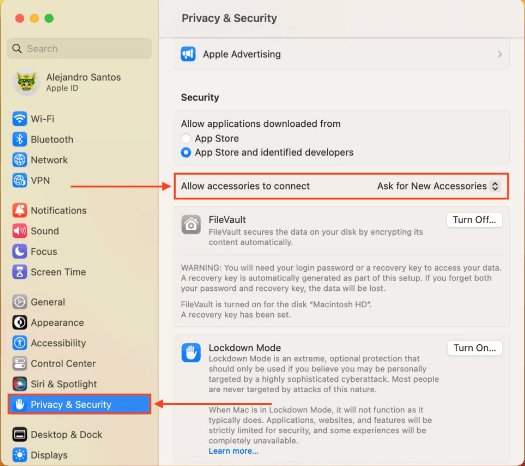Screen dimensions: 525x466
Task: Open Alejandro Santos Apple ID profile
Action: [x=67, y=82]
